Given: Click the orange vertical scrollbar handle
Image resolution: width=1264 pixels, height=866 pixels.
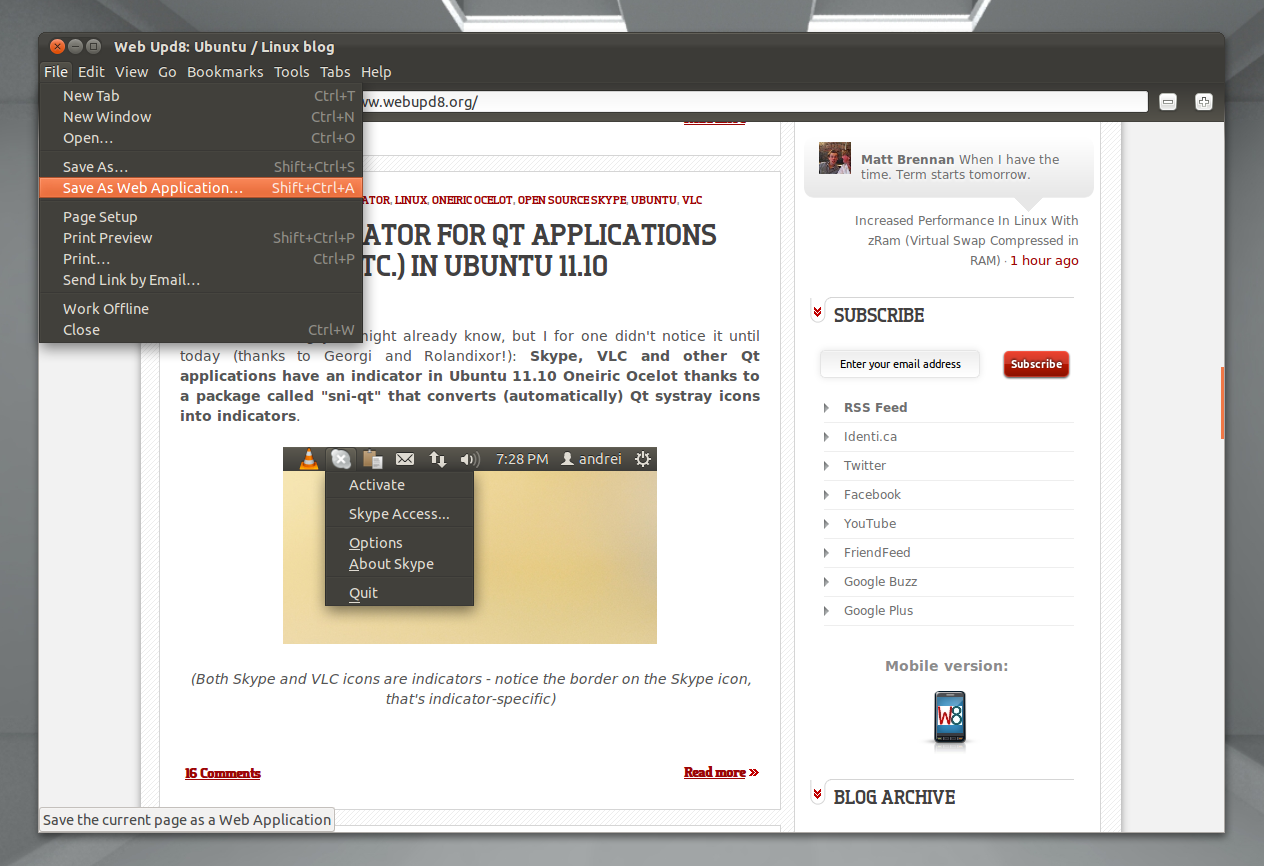Looking at the screenshot, I should point(1222,403).
